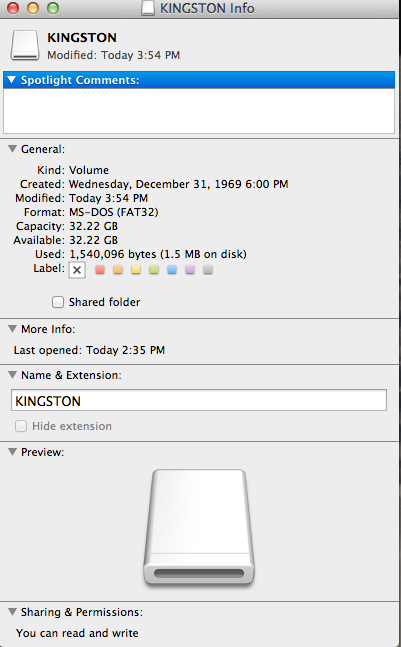Image resolution: width=401 pixels, height=647 pixels.
Task: Click the bold KINGSTON header name
Action: click(82, 38)
